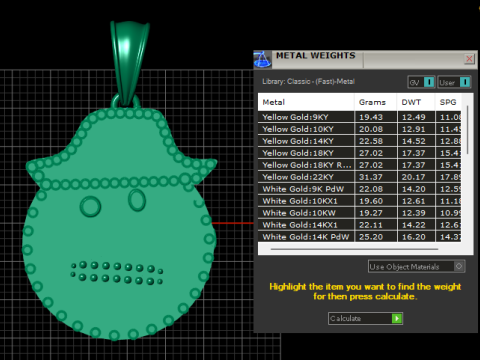
Task: Click the pendant's oval right eye
Action: click(x=137, y=200)
